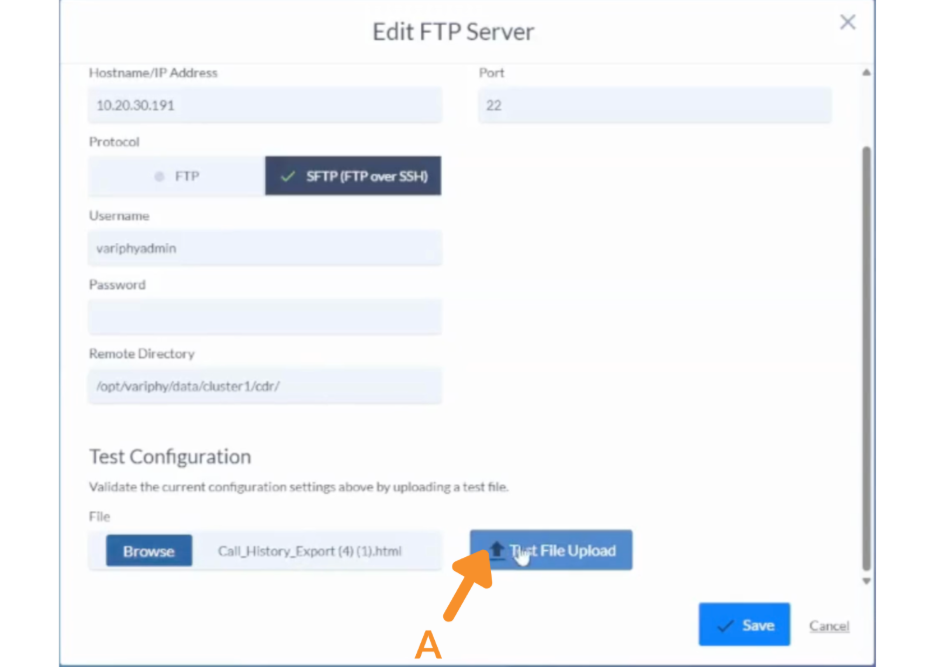Click the upload arrow icon on Test File Upload
The width and height of the screenshot is (936, 667).
click(x=497, y=550)
